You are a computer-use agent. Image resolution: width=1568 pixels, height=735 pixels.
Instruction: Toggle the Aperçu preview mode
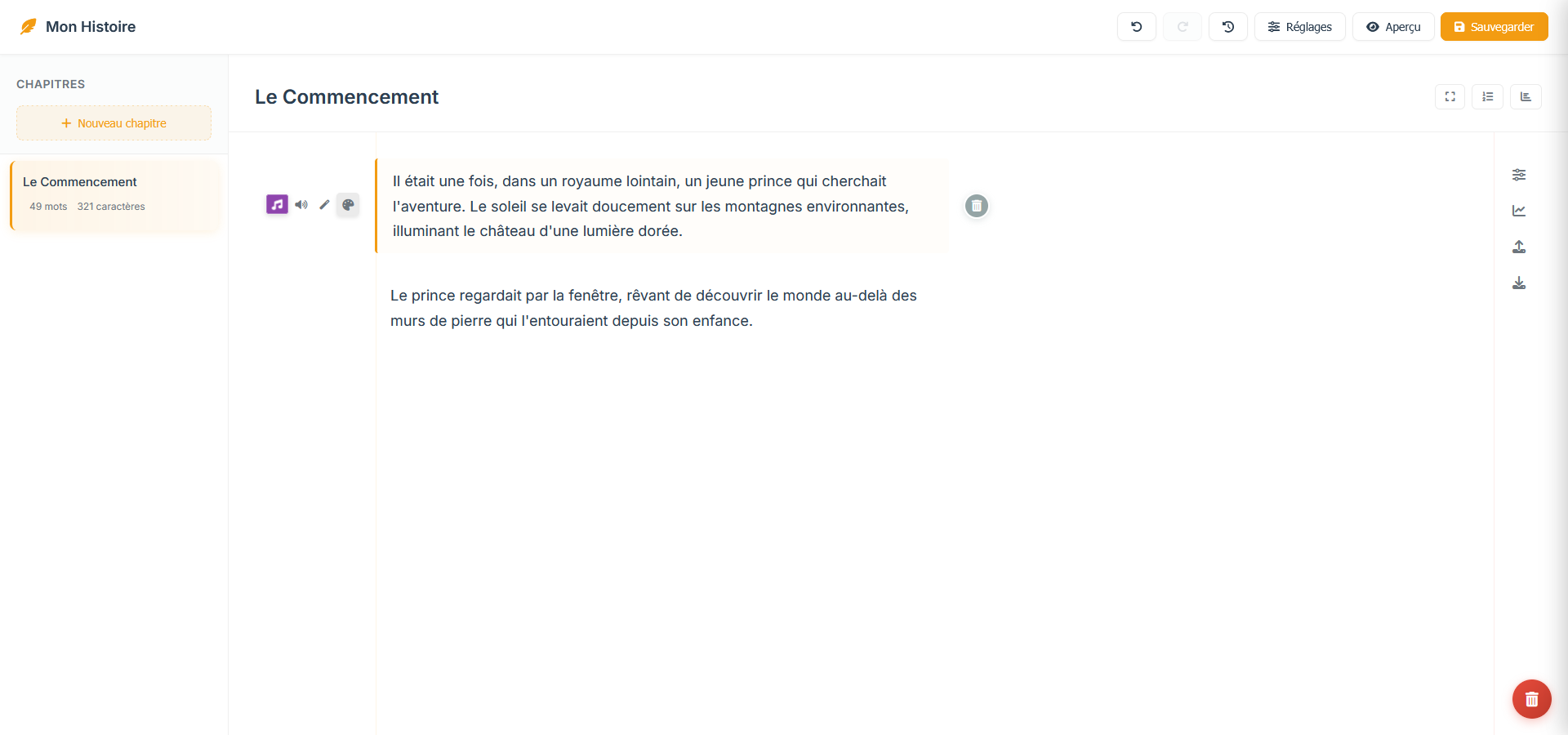(x=1393, y=27)
